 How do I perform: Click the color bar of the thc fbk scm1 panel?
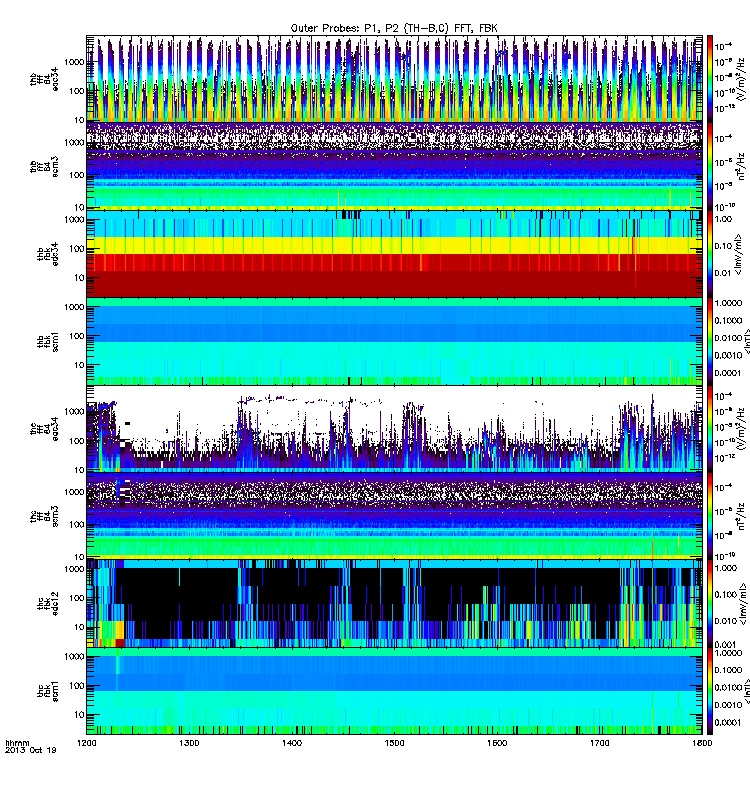coord(709,691)
